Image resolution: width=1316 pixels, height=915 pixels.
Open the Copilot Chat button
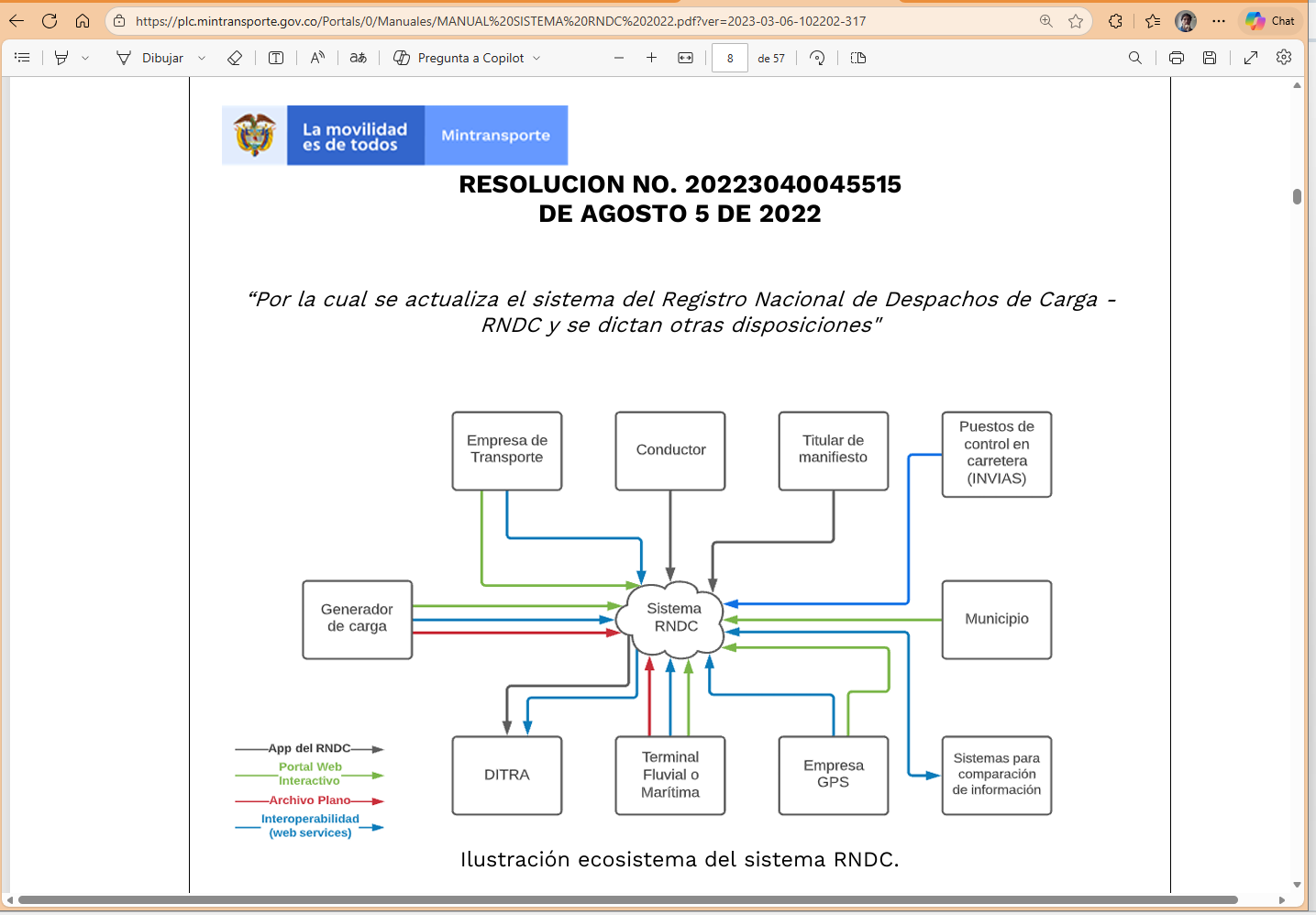pos(1270,21)
